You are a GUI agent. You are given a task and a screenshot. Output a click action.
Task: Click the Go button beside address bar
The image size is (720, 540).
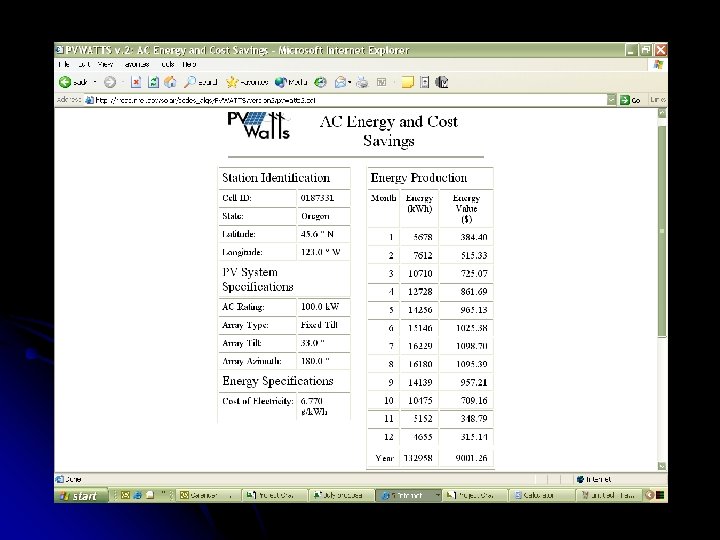pyautogui.click(x=630, y=100)
